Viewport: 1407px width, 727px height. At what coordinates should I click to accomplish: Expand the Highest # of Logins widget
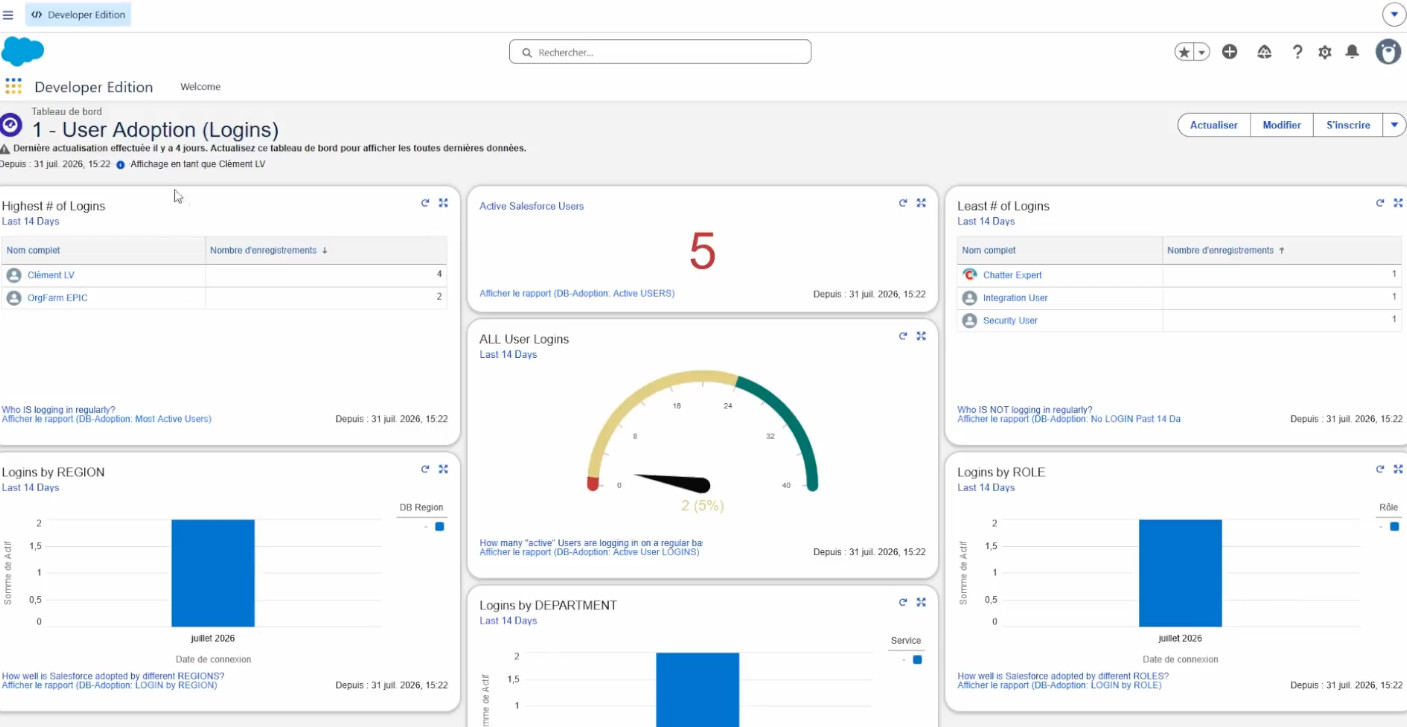click(443, 203)
